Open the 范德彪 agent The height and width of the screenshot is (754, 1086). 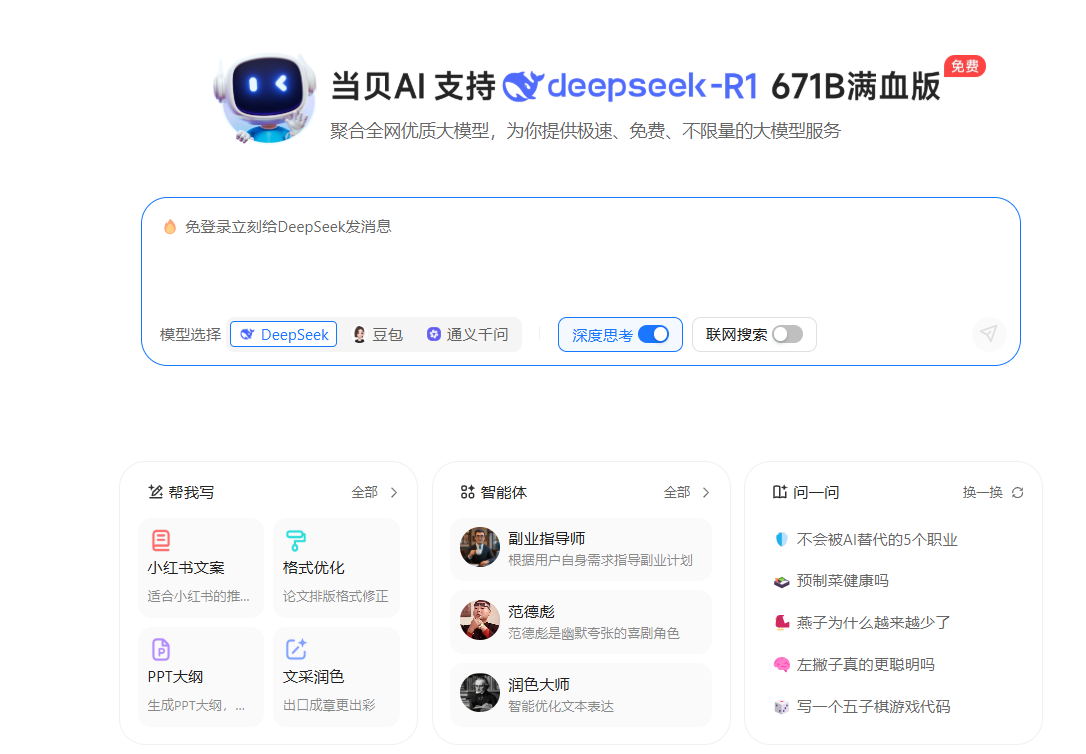(581, 622)
